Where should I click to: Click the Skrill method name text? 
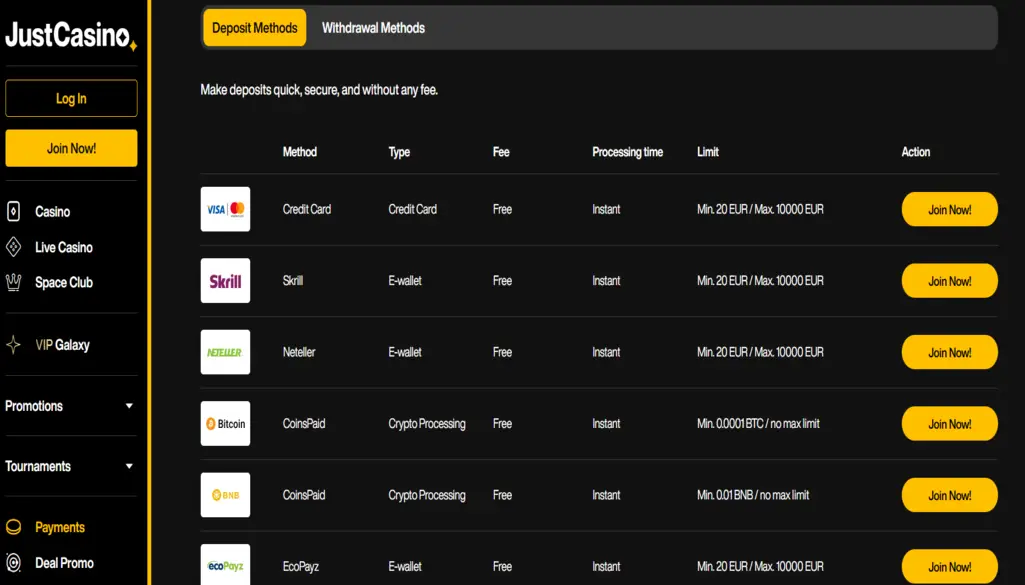tap(293, 280)
